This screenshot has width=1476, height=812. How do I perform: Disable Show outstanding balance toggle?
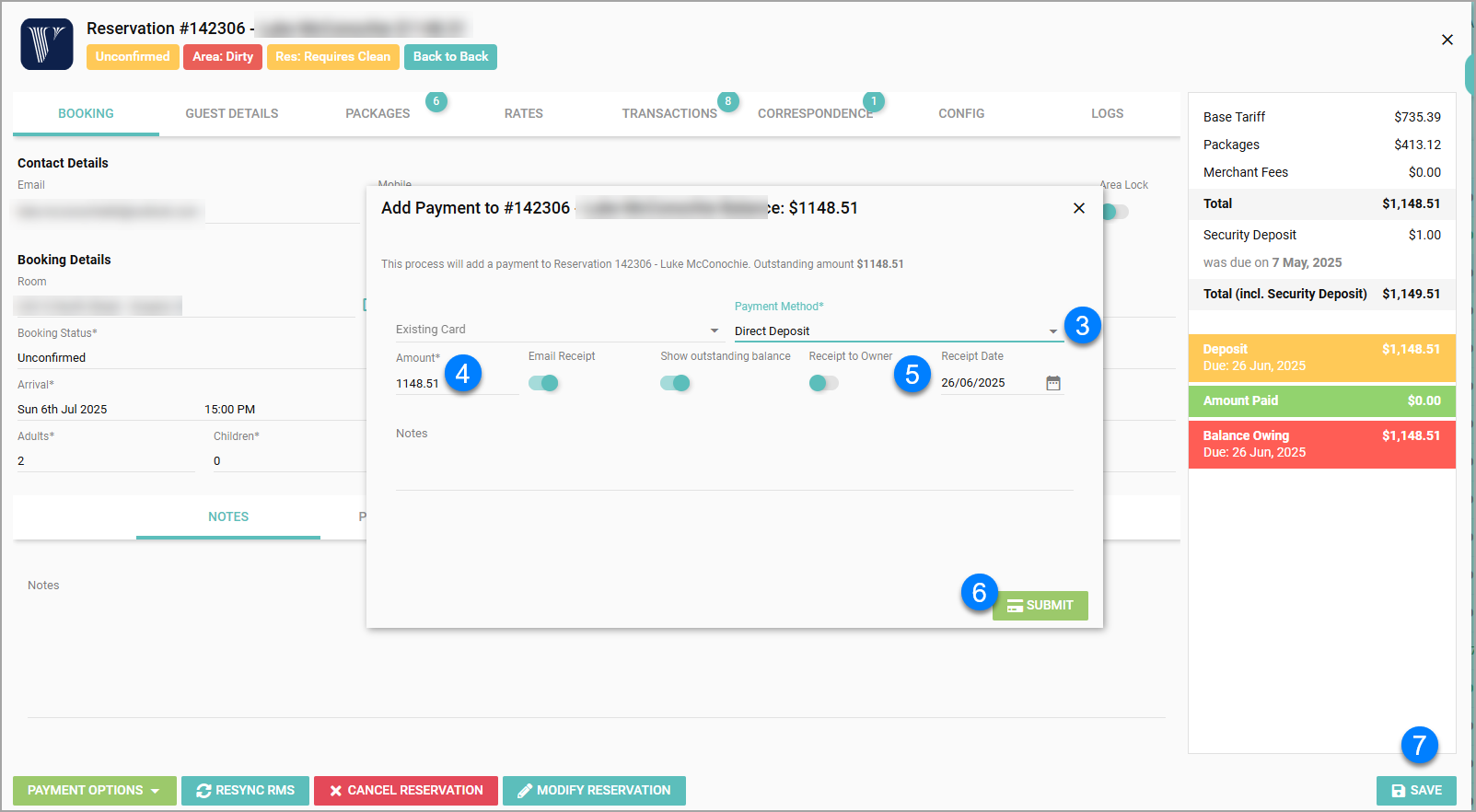pyautogui.click(x=675, y=383)
